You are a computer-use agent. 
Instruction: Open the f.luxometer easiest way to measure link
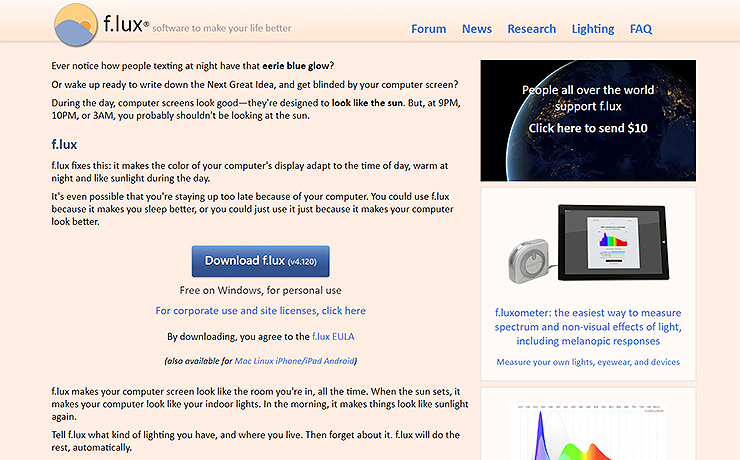tap(588, 326)
